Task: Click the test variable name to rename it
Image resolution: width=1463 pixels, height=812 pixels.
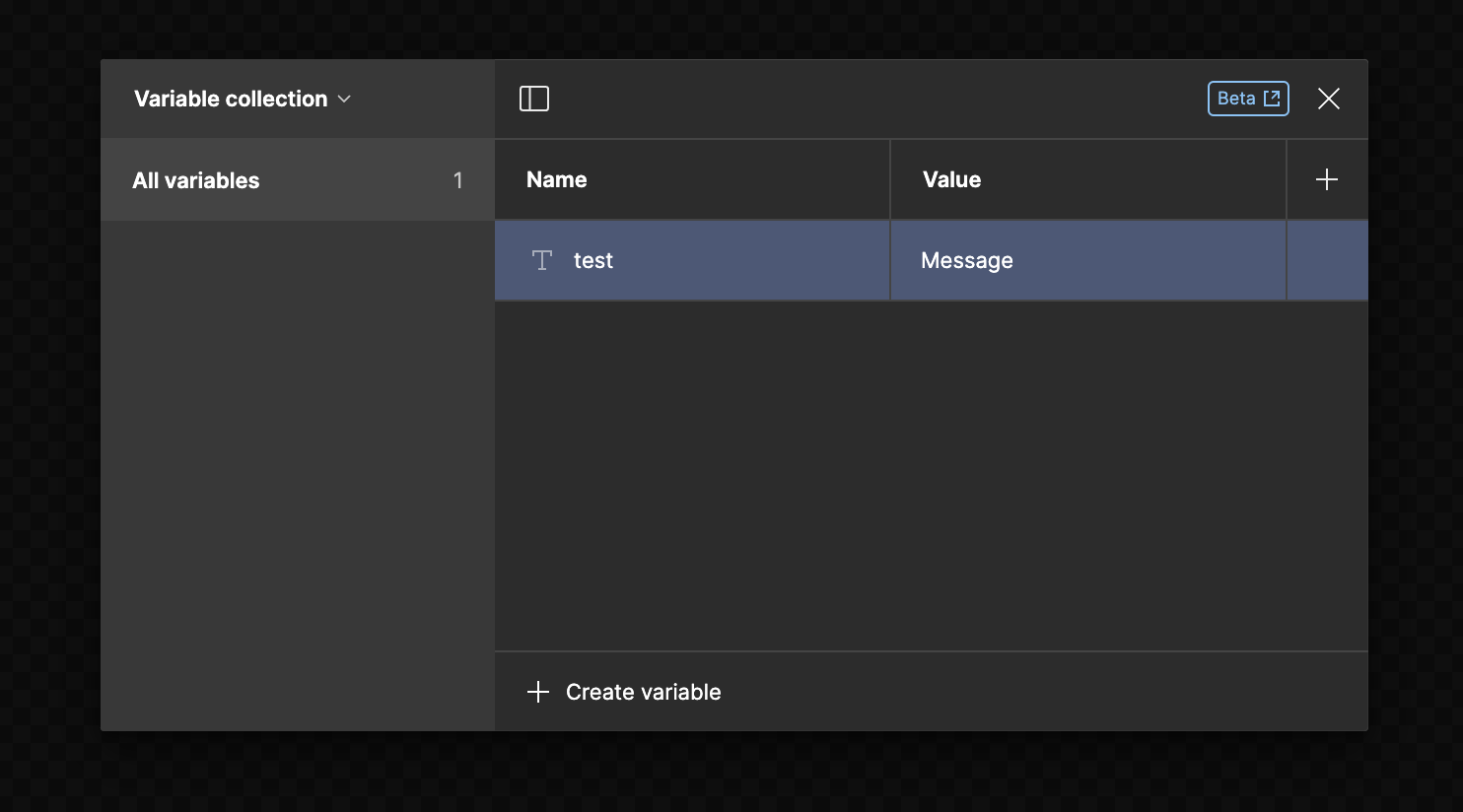Action: [593, 259]
